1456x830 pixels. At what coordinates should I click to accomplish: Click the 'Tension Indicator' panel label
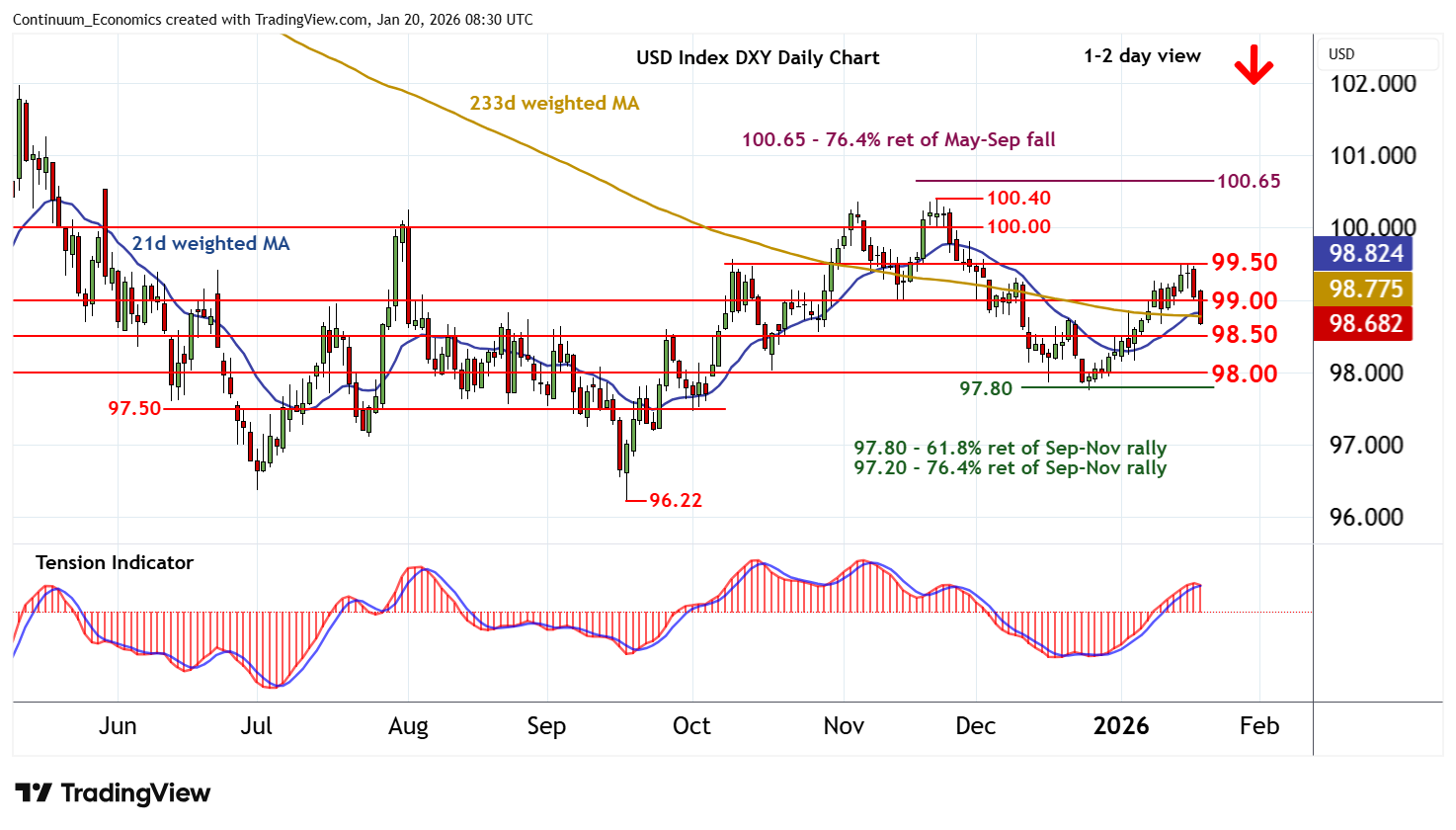(115, 562)
